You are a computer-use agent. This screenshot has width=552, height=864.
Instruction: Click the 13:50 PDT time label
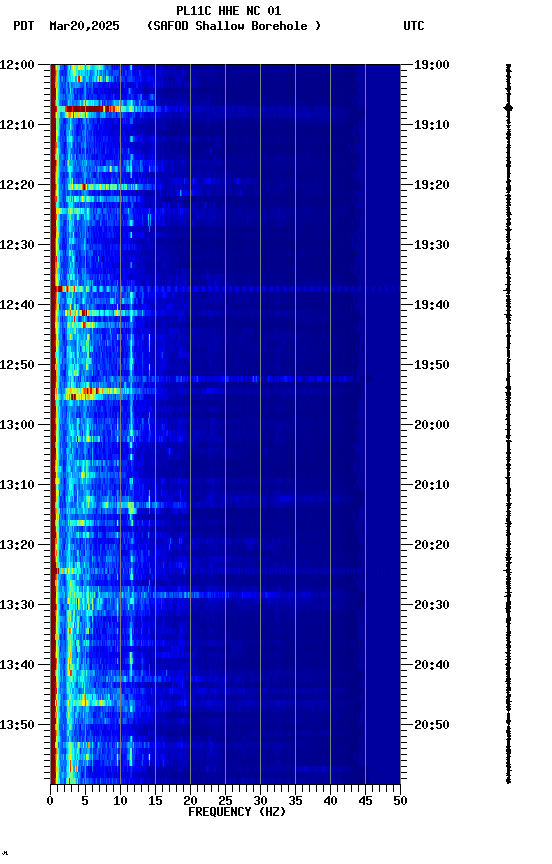pos(17,726)
